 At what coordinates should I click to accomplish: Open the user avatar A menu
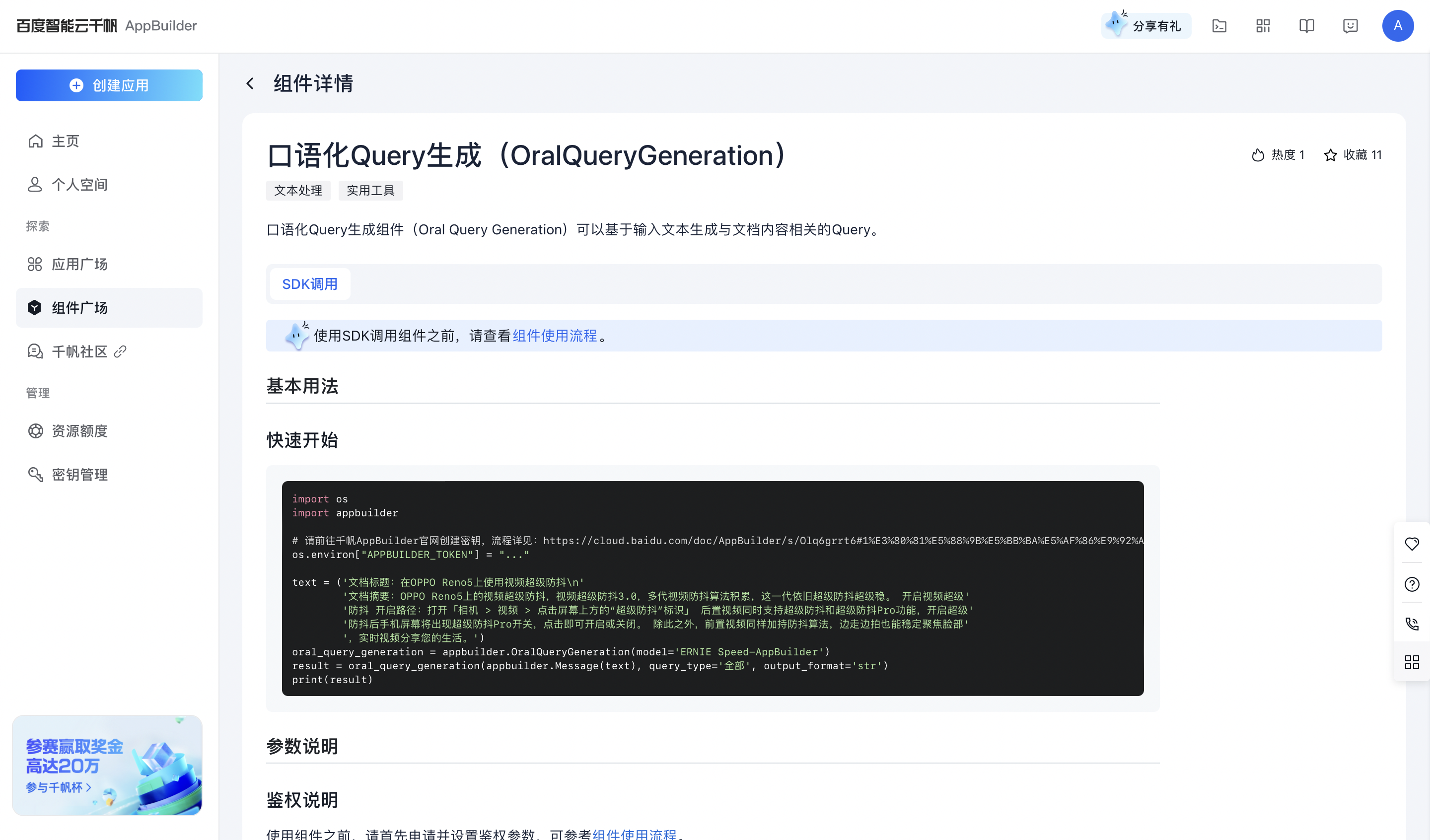click(1398, 25)
